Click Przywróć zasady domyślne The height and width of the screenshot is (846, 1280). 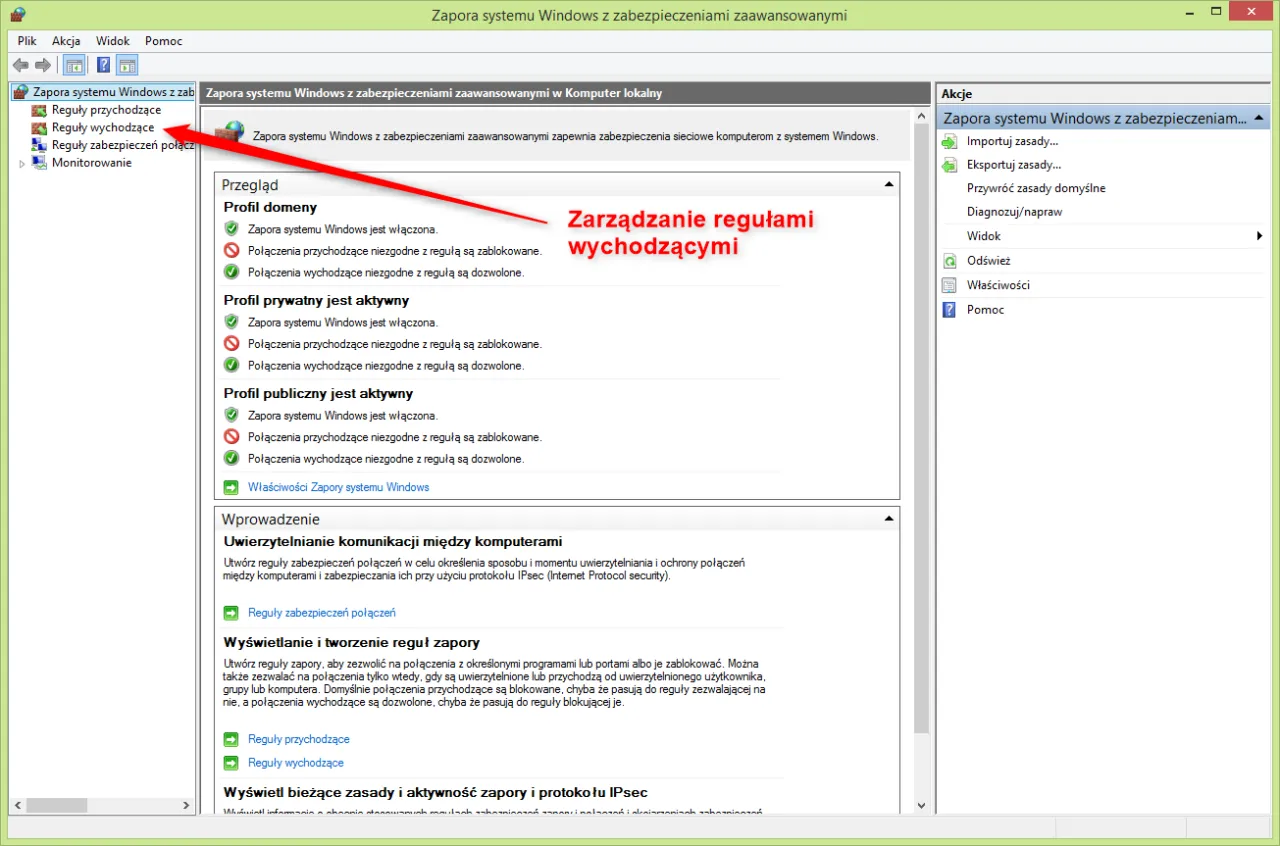1035,188
